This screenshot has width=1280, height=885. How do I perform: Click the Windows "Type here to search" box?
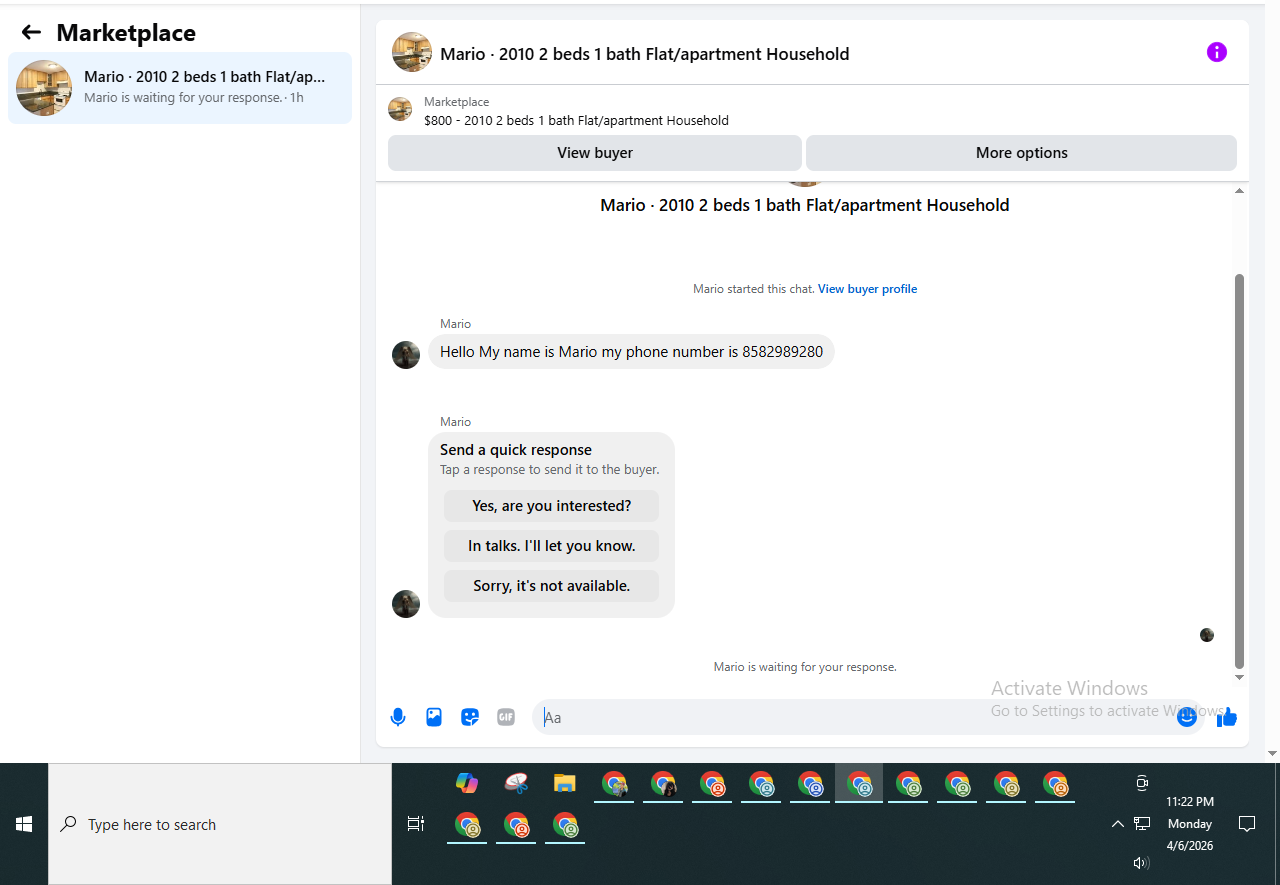(x=220, y=824)
